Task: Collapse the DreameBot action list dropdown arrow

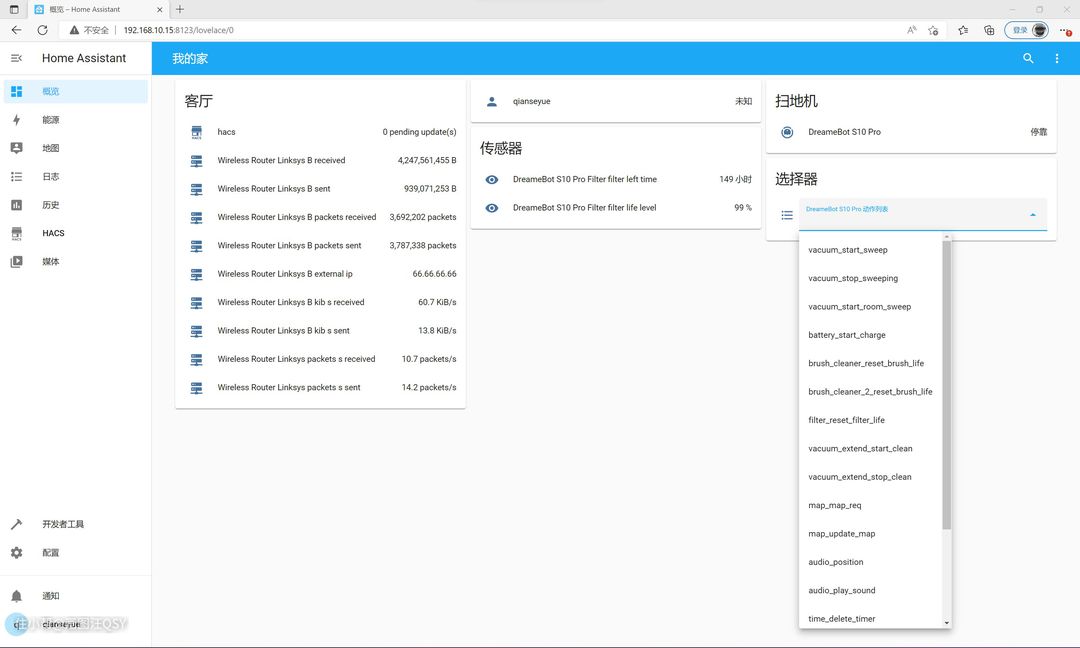Action: click(x=1032, y=215)
